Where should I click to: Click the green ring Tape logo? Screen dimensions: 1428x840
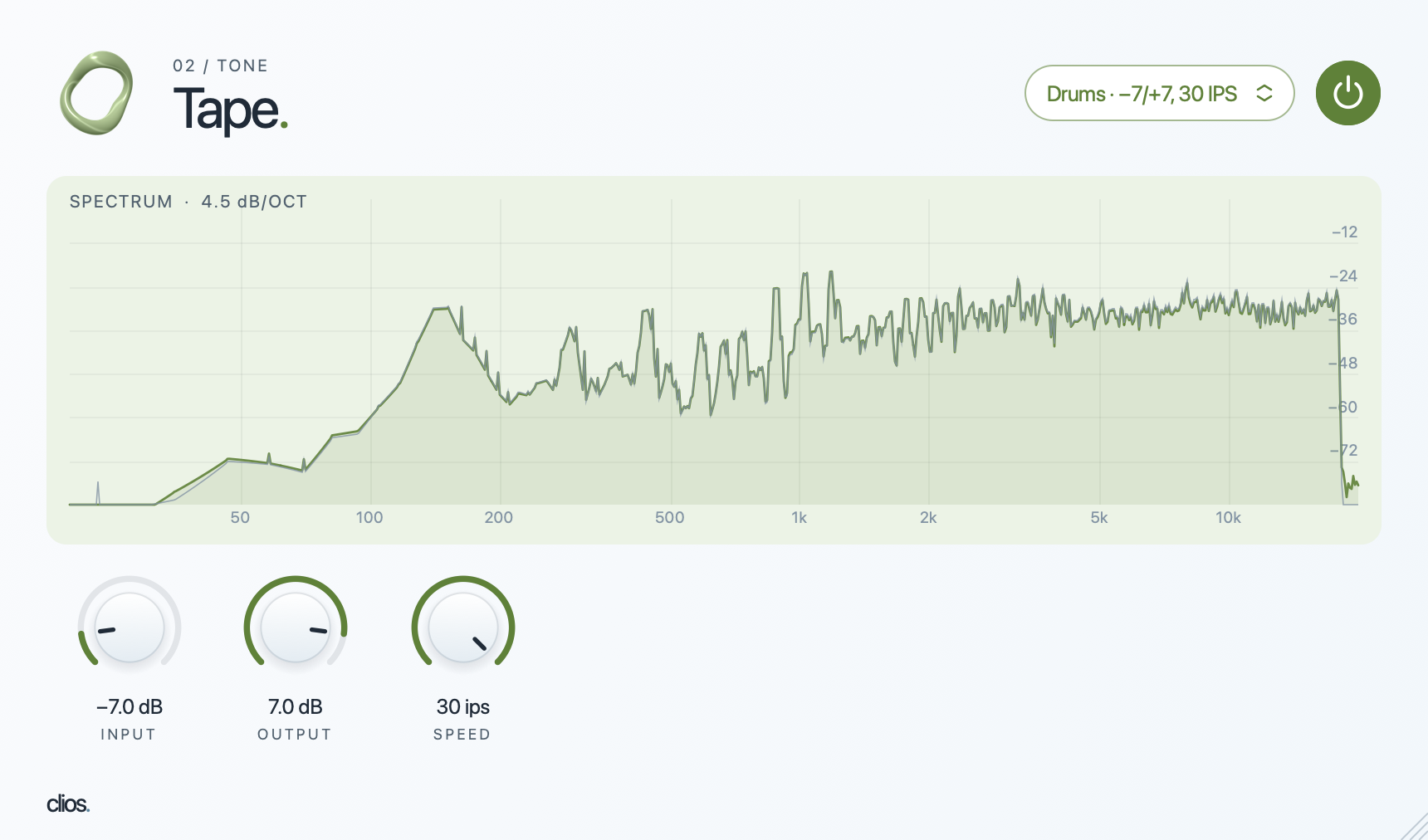tap(96, 93)
